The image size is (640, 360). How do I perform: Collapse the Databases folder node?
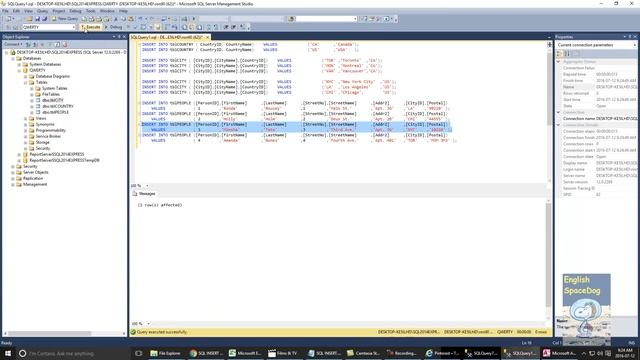(13, 58)
